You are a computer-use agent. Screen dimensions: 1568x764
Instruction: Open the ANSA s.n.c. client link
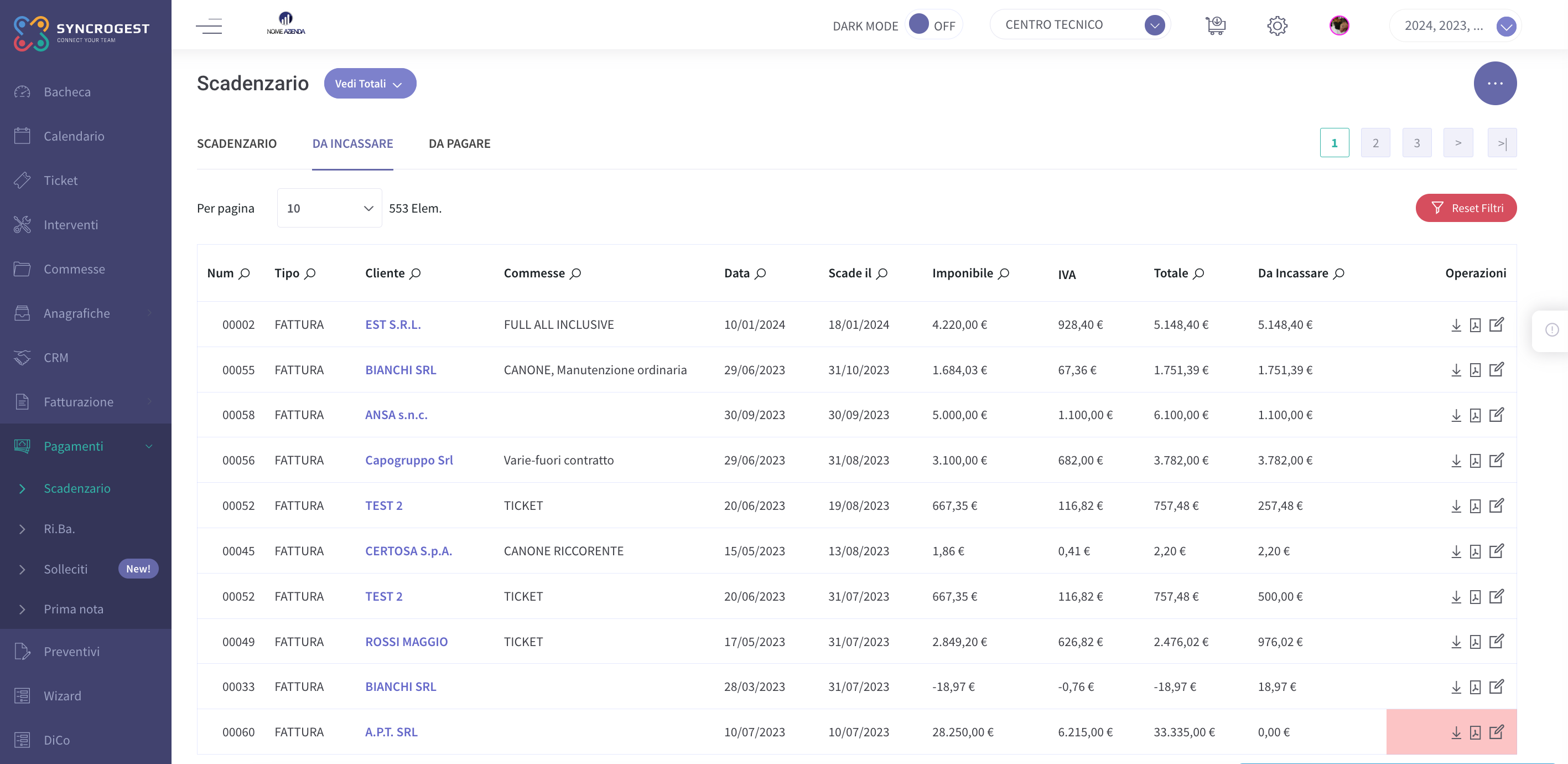(396, 415)
